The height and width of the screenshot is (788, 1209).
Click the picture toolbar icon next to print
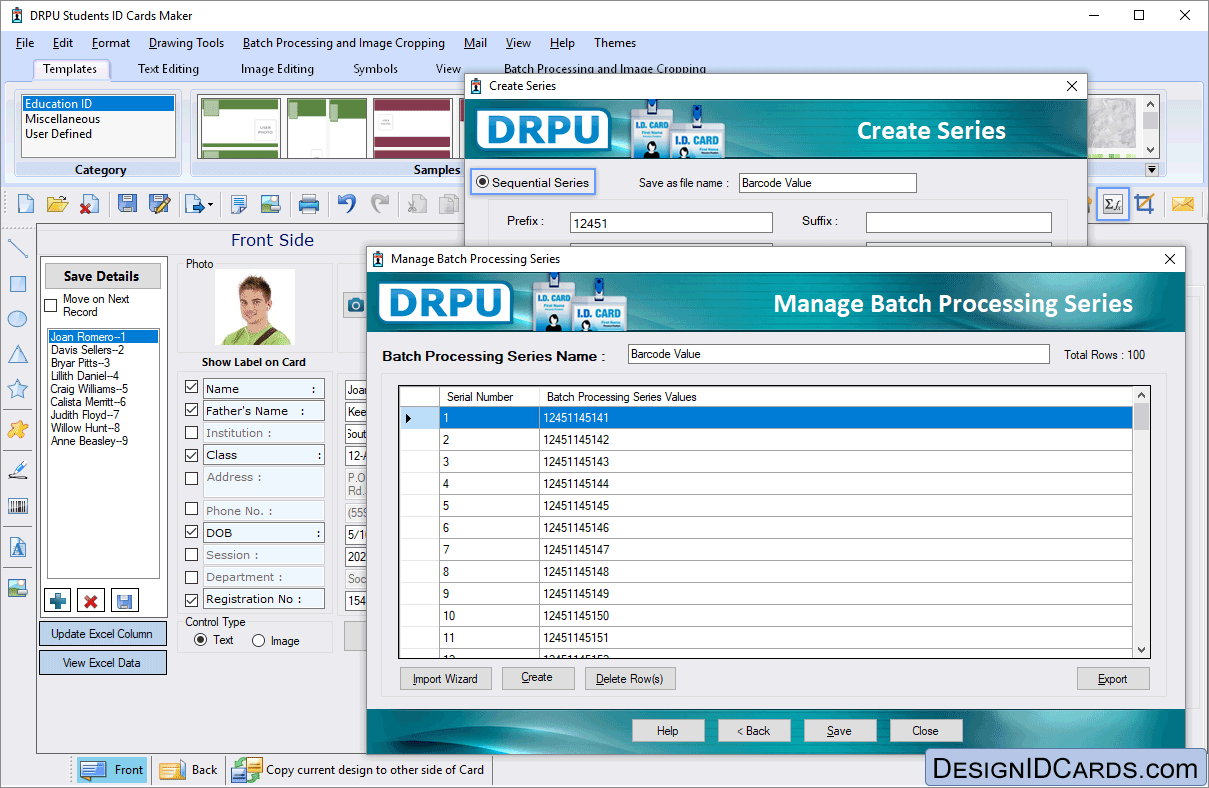point(270,204)
